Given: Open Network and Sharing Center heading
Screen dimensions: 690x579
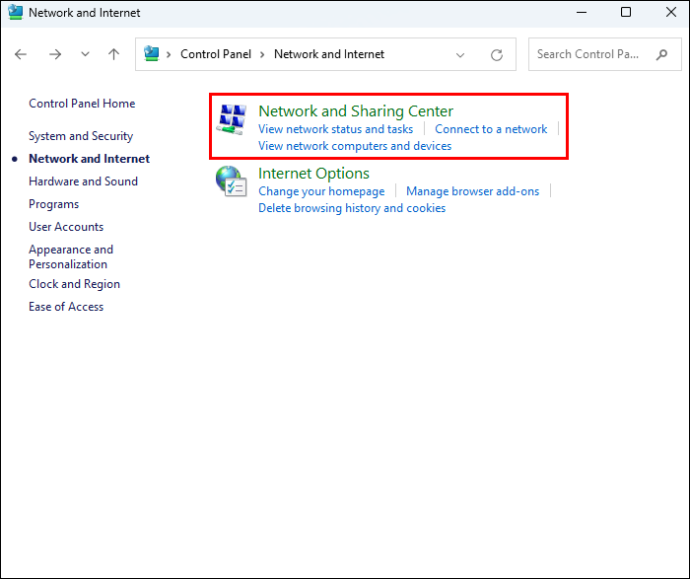Looking at the screenshot, I should pos(356,111).
